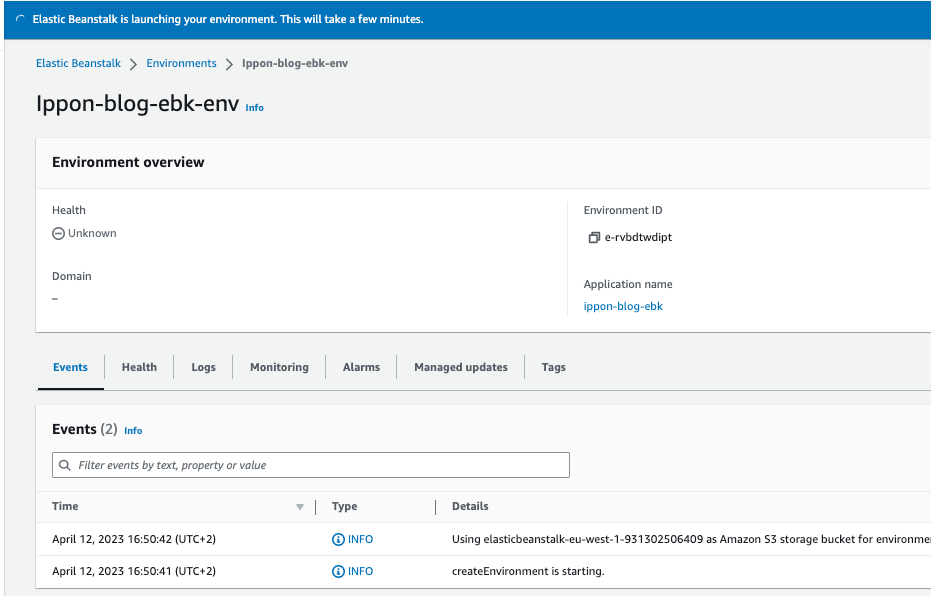931x596 pixels.
Task: Click breadcrumb chevron after Environments
Action: tap(229, 64)
